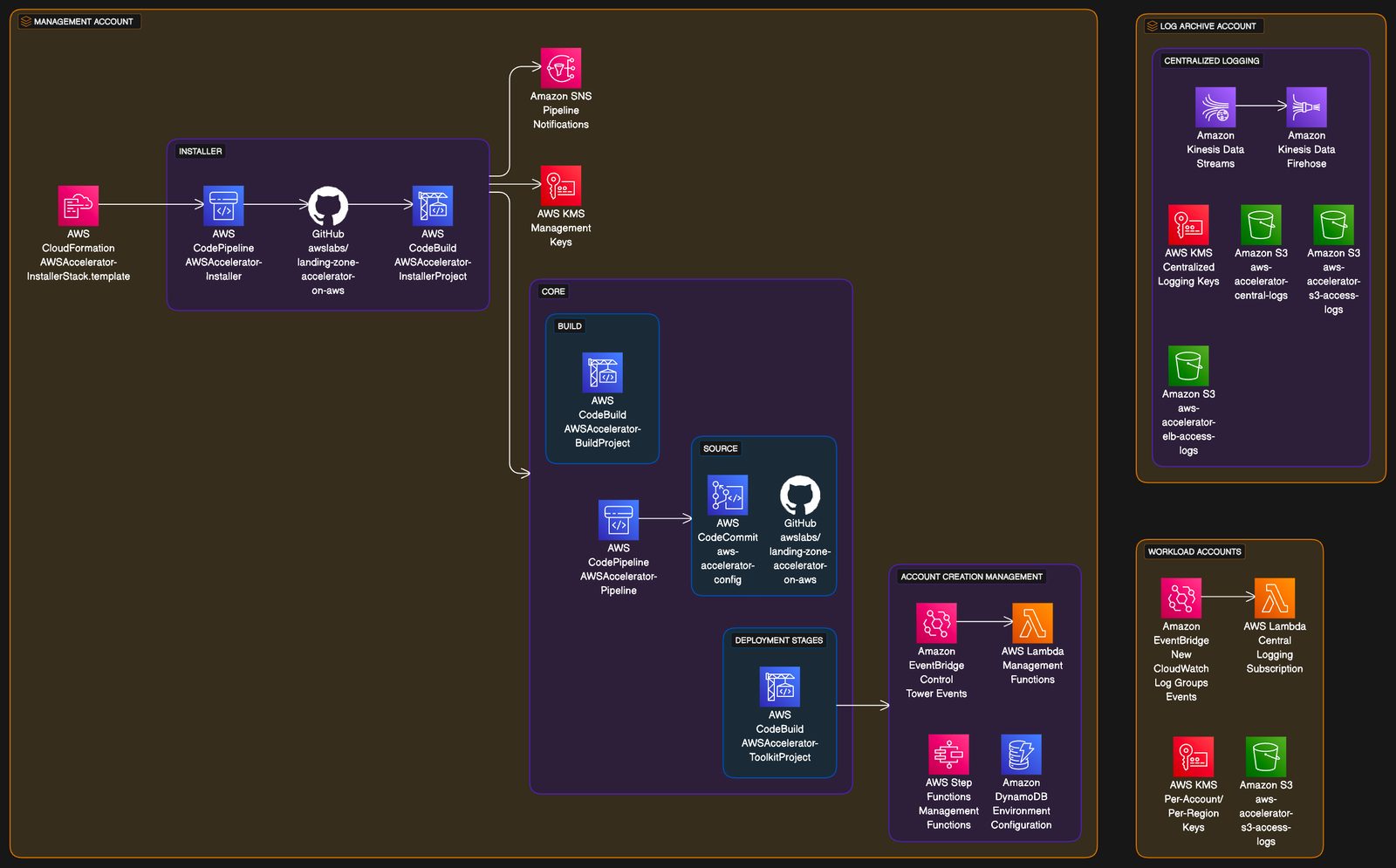1396x868 pixels.
Task: Click the 'Central Logging Subscription' caption
Action: (1275, 654)
